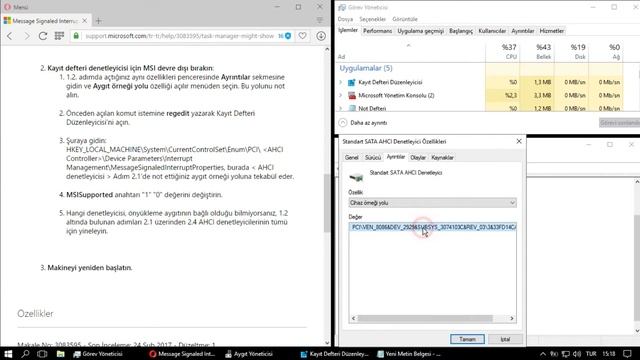Open File Explorer from taskbar

[x=60, y=354]
